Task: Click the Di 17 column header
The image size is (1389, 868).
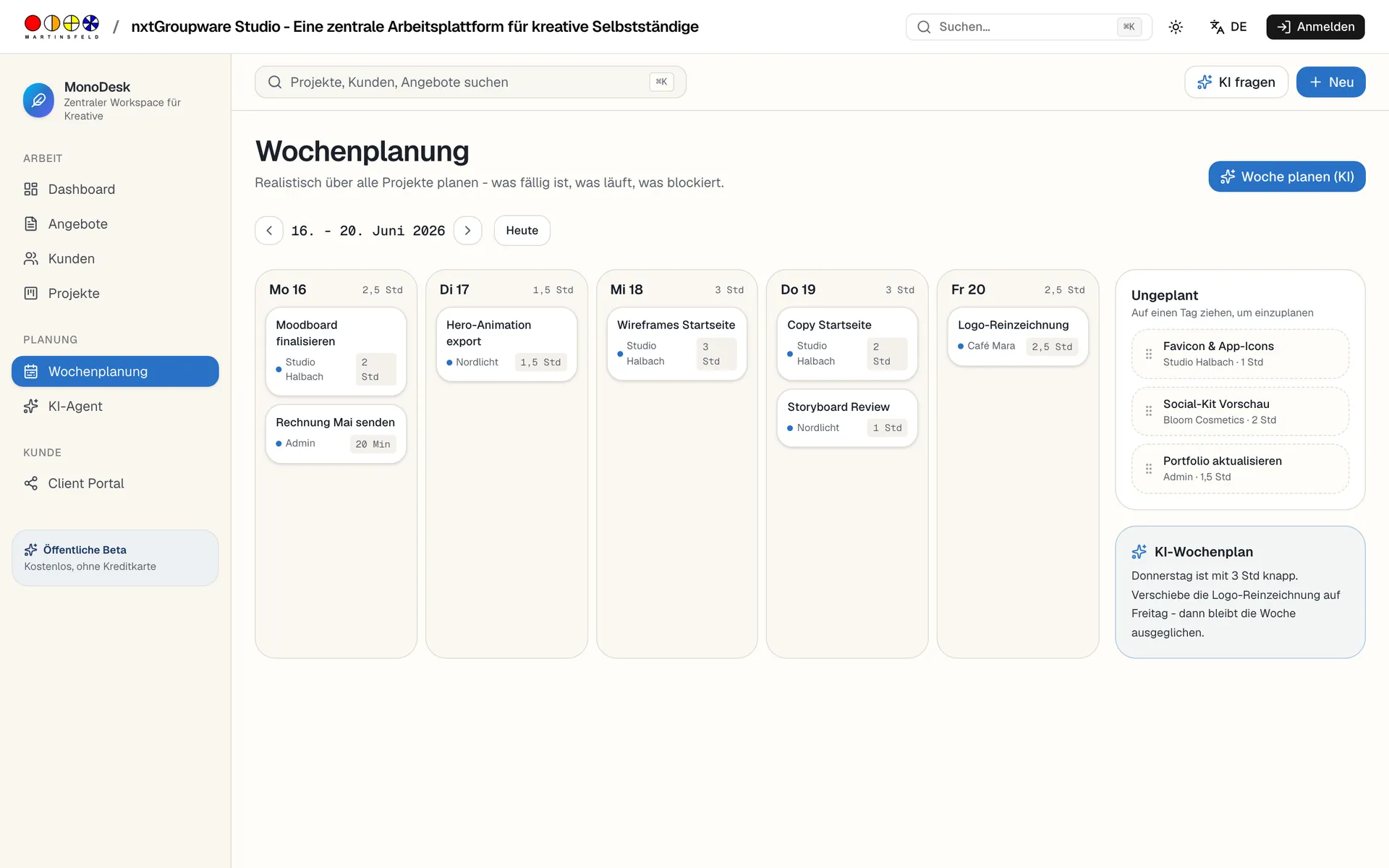Action: point(506,289)
